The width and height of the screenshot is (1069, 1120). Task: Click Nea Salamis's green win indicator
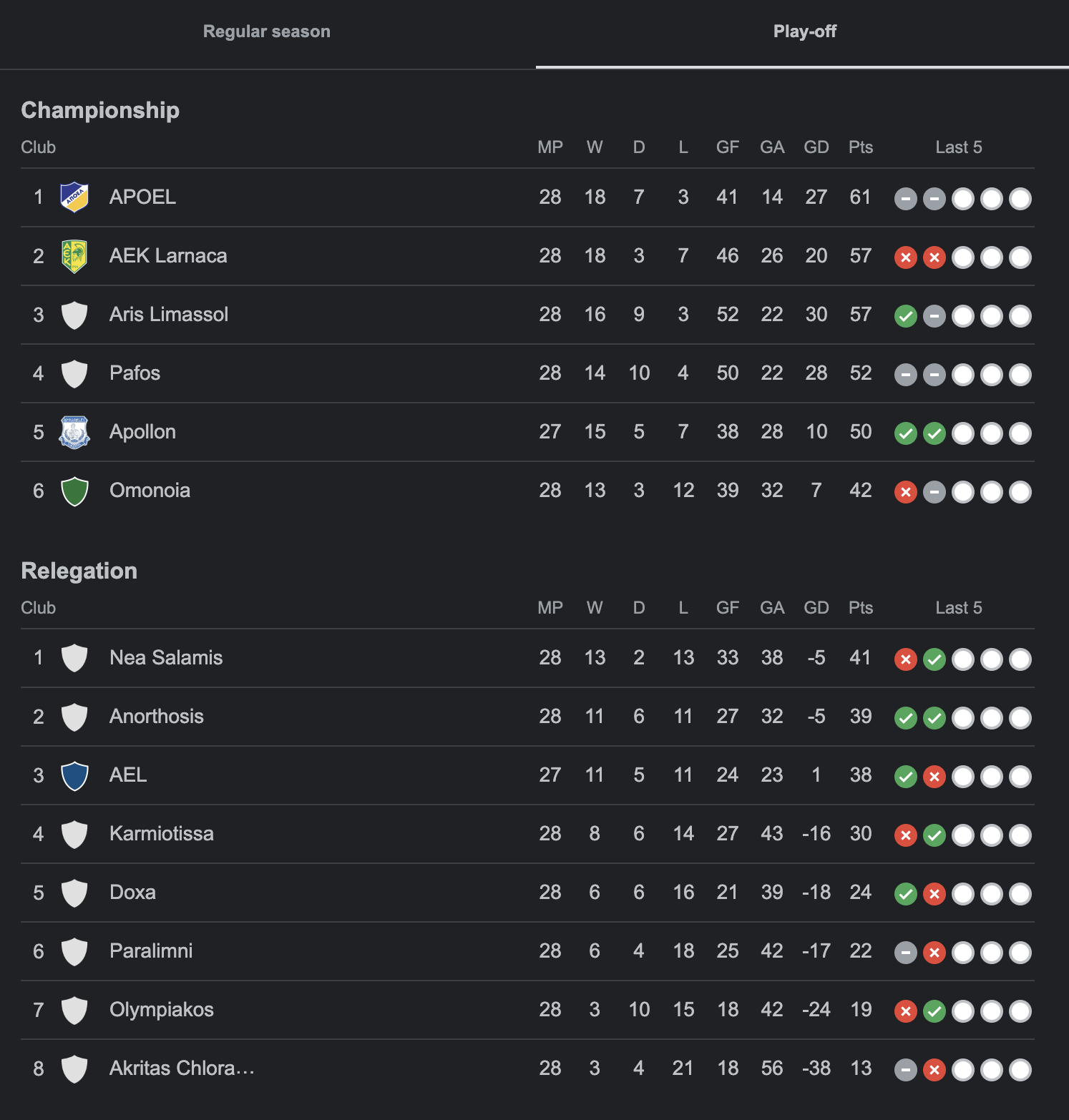[x=934, y=659]
